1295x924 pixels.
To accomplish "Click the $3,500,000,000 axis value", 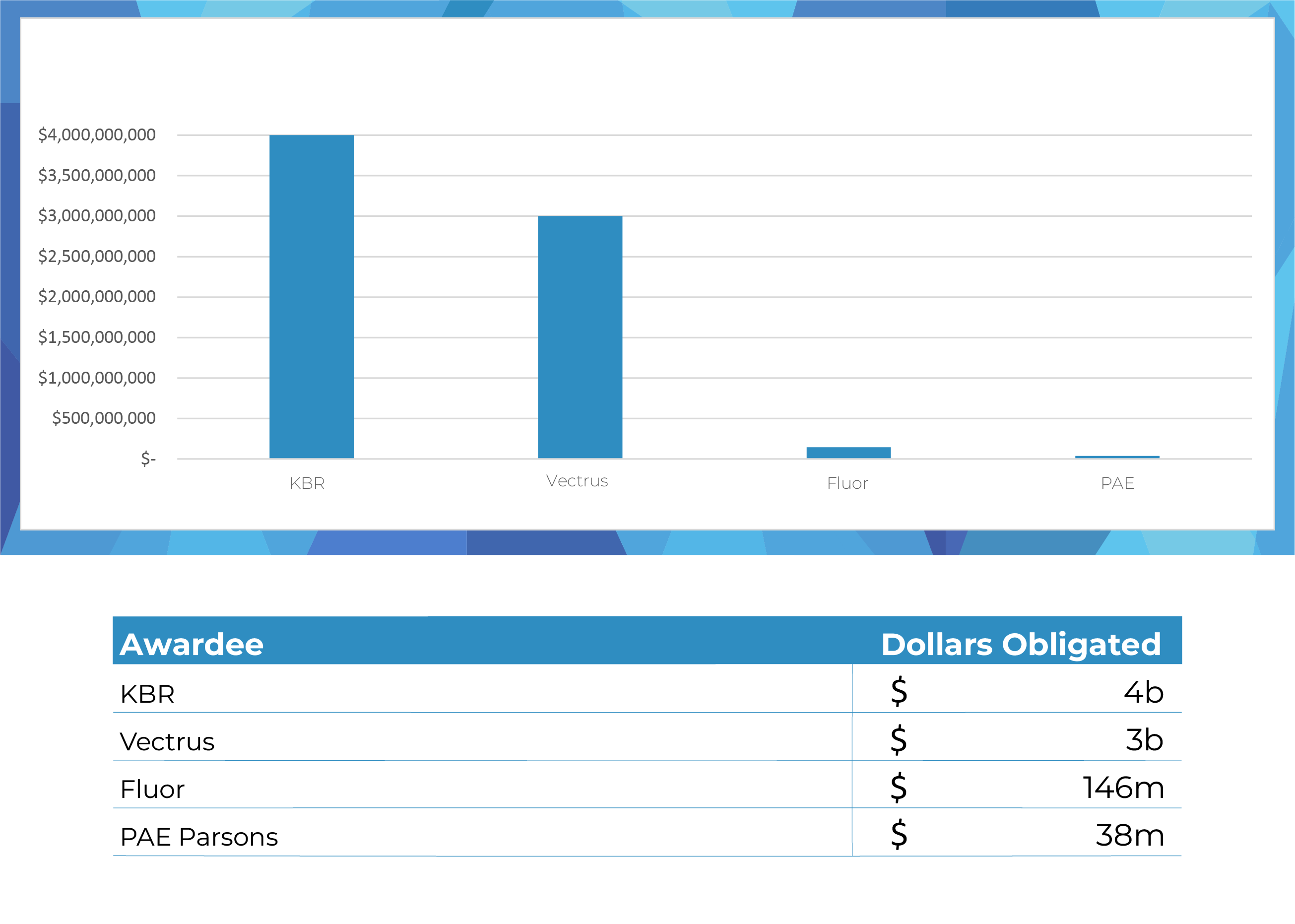I will (x=97, y=175).
